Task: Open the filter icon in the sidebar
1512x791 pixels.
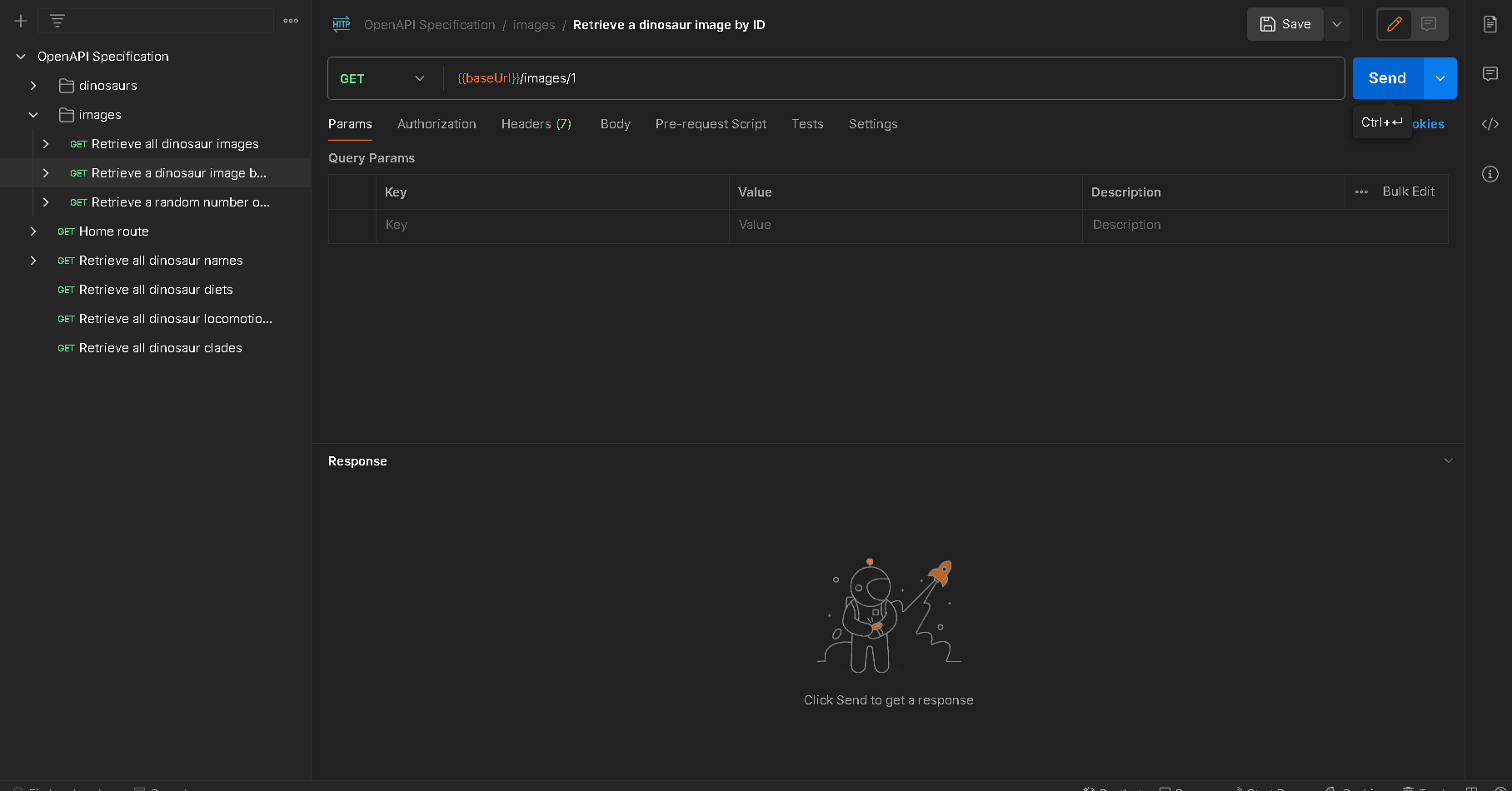Action: pyautogui.click(x=57, y=21)
